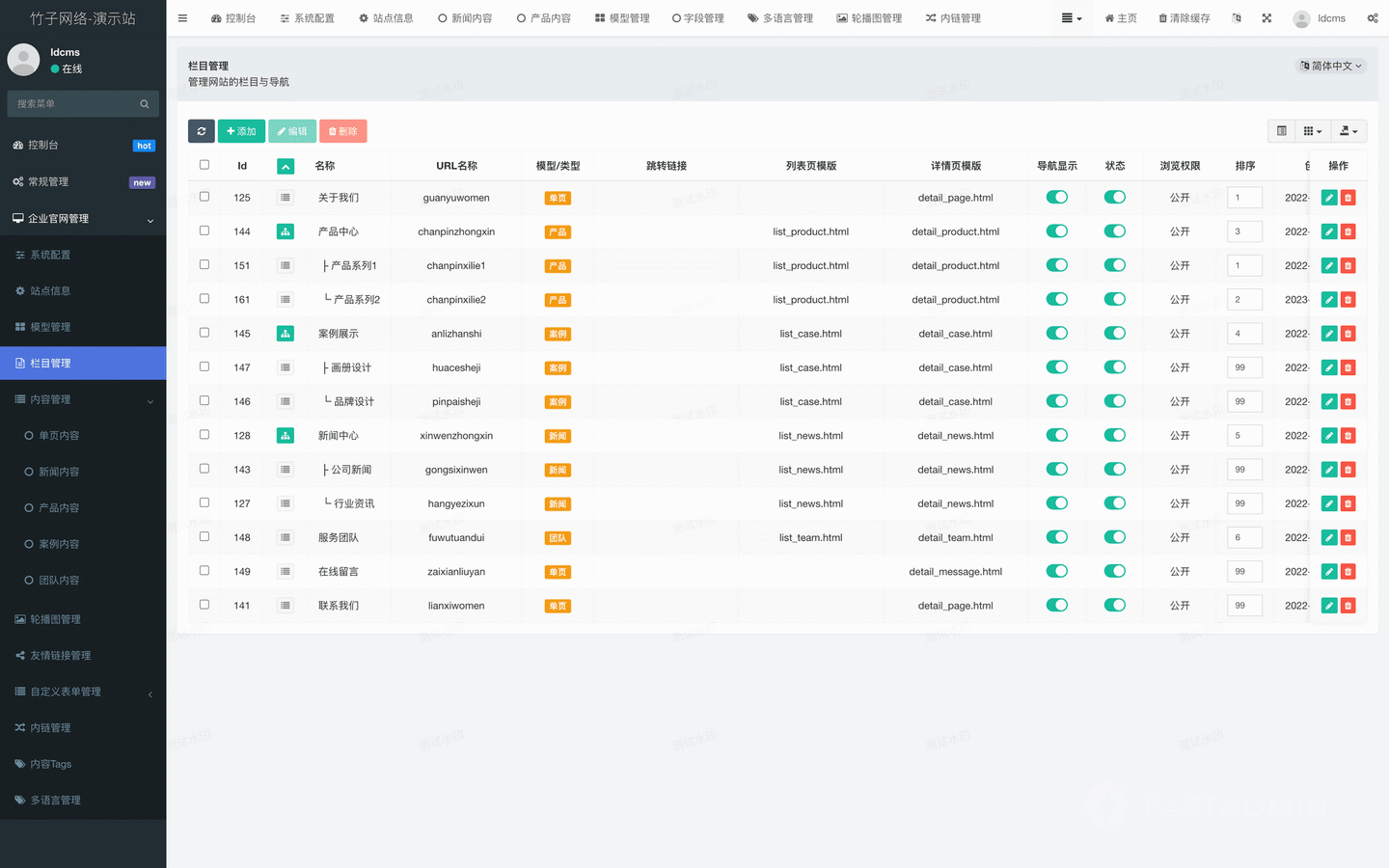The width and height of the screenshot is (1389, 868).
Task: Check the checkbox for row 151
Action: click(x=204, y=265)
